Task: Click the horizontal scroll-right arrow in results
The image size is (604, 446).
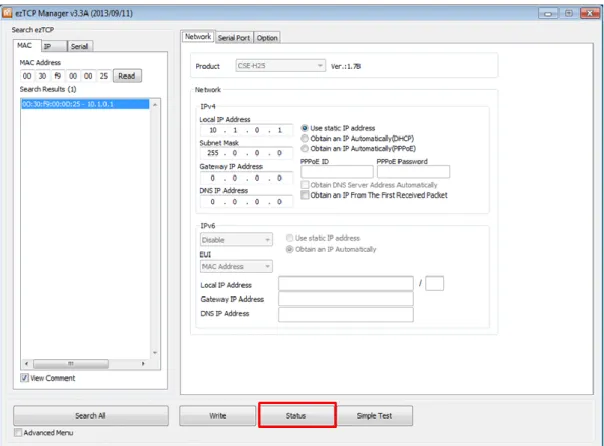Action: pyautogui.click(x=143, y=364)
